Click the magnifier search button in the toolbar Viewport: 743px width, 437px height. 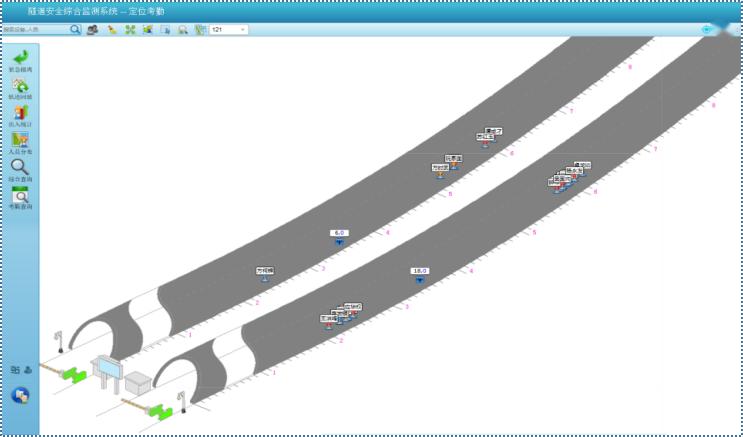pyautogui.click(x=75, y=29)
